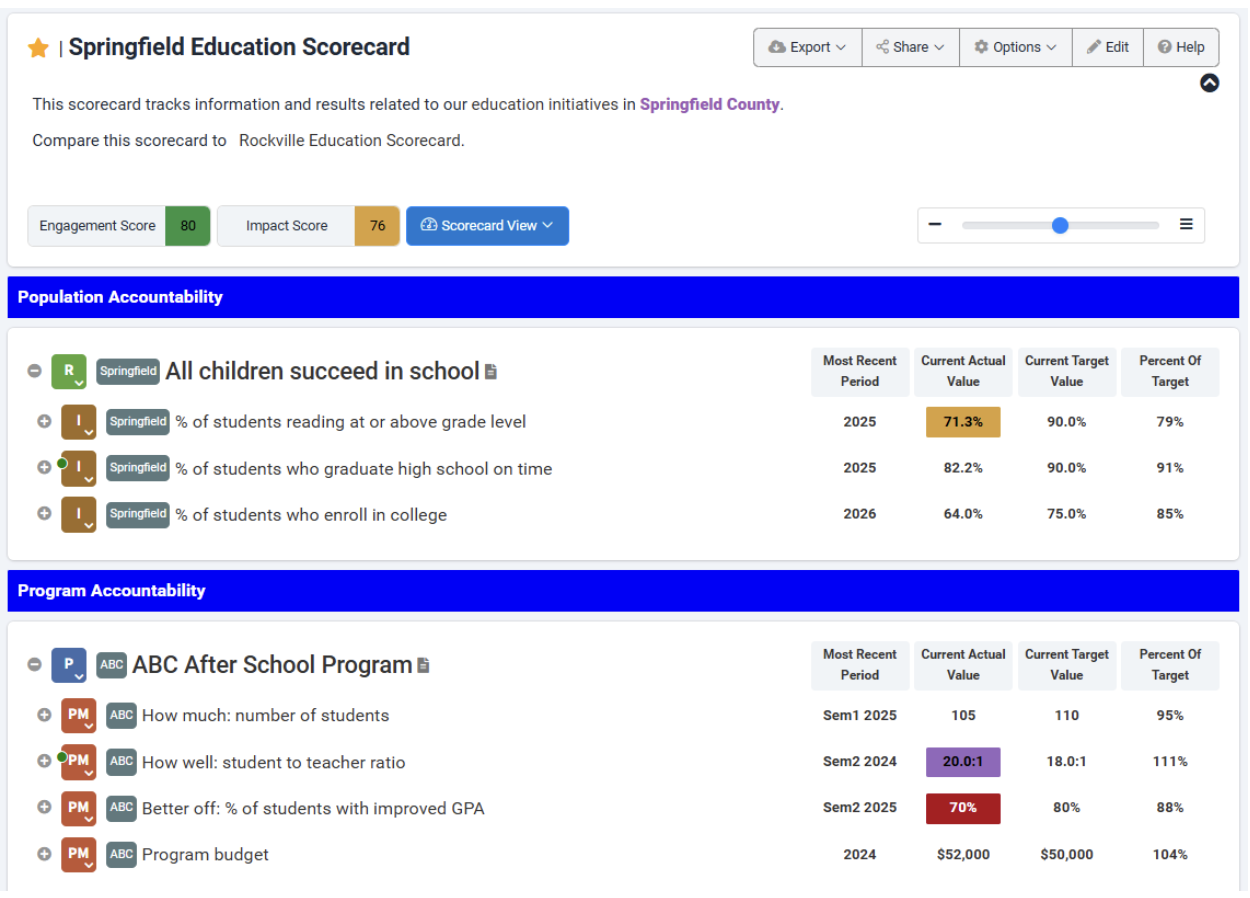Viewport: 1250px width, 898px height.
Task: Click the ABC tag on the Program budget row
Action: point(121,854)
